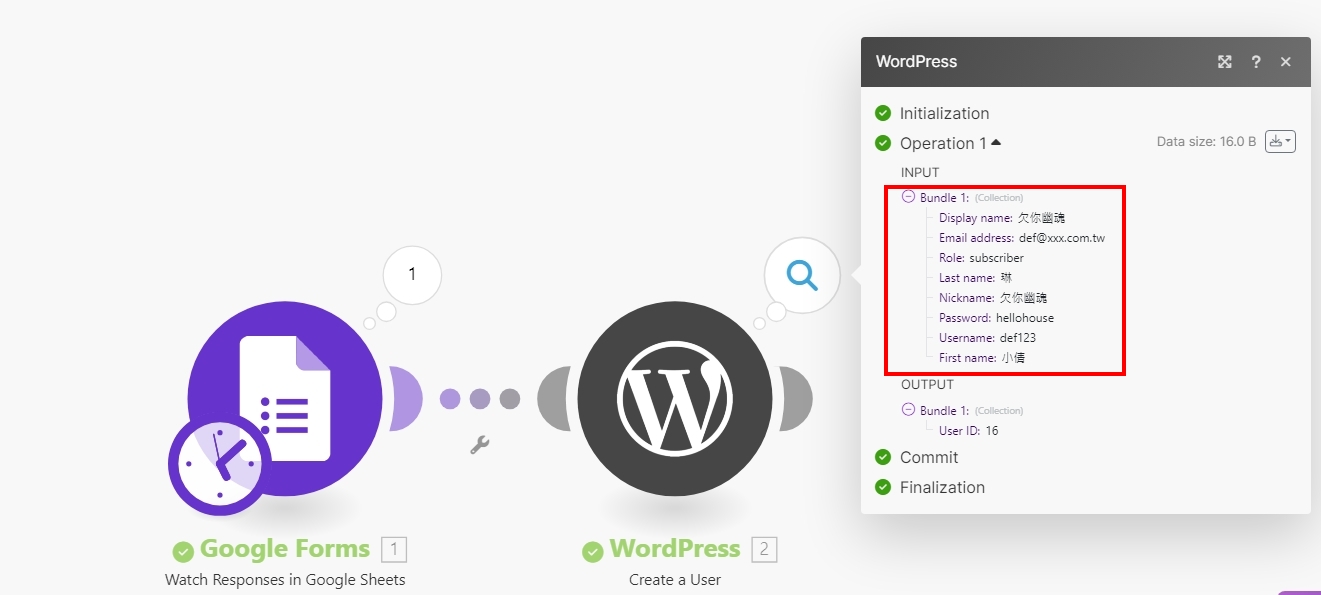Image resolution: width=1321 pixels, height=595 pixels.
Task: Open help via the question mark icon
Action: coord(1256,62)
